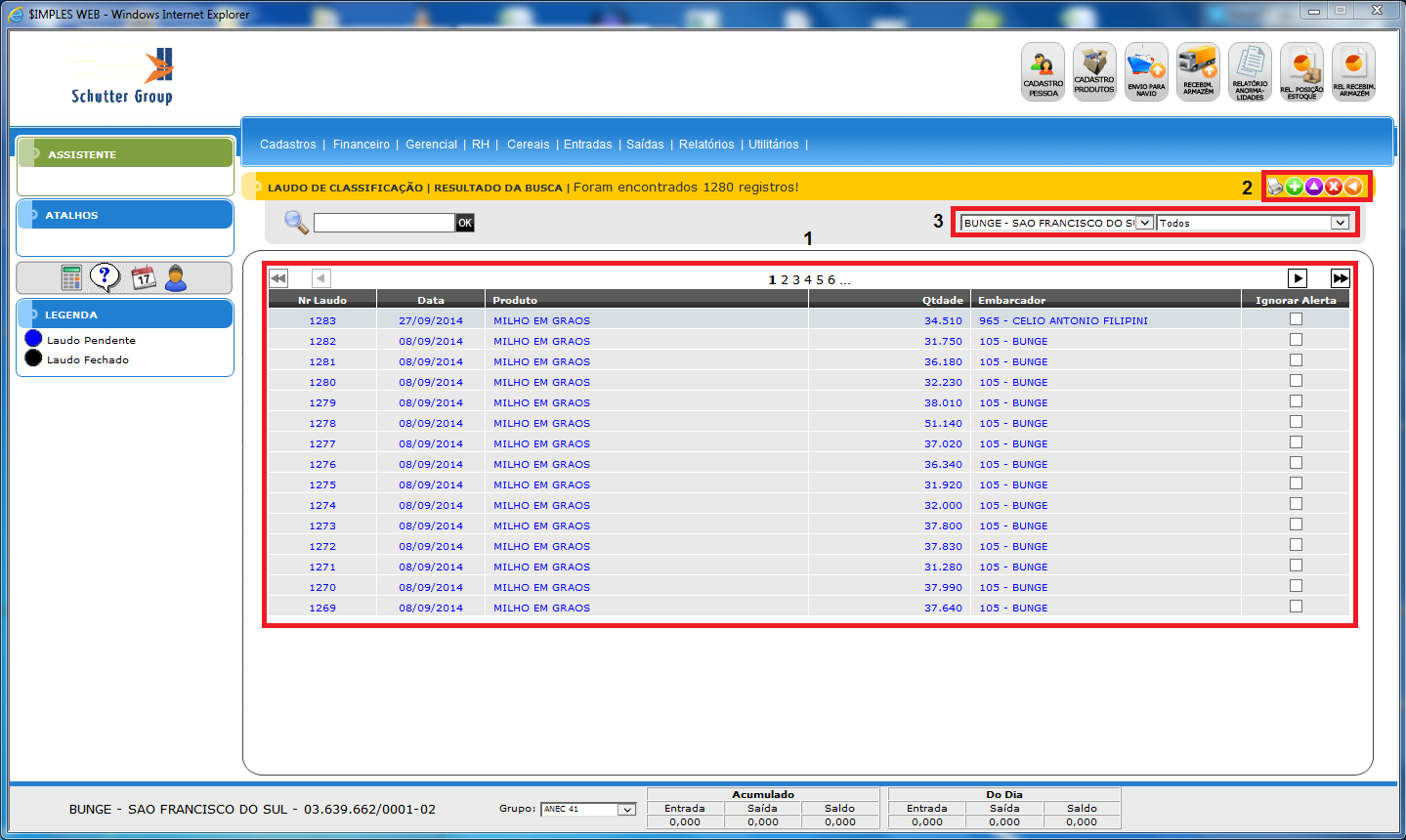1406x840 pixels.
Task: Click the question mark help icon
Action: [105, 277]
